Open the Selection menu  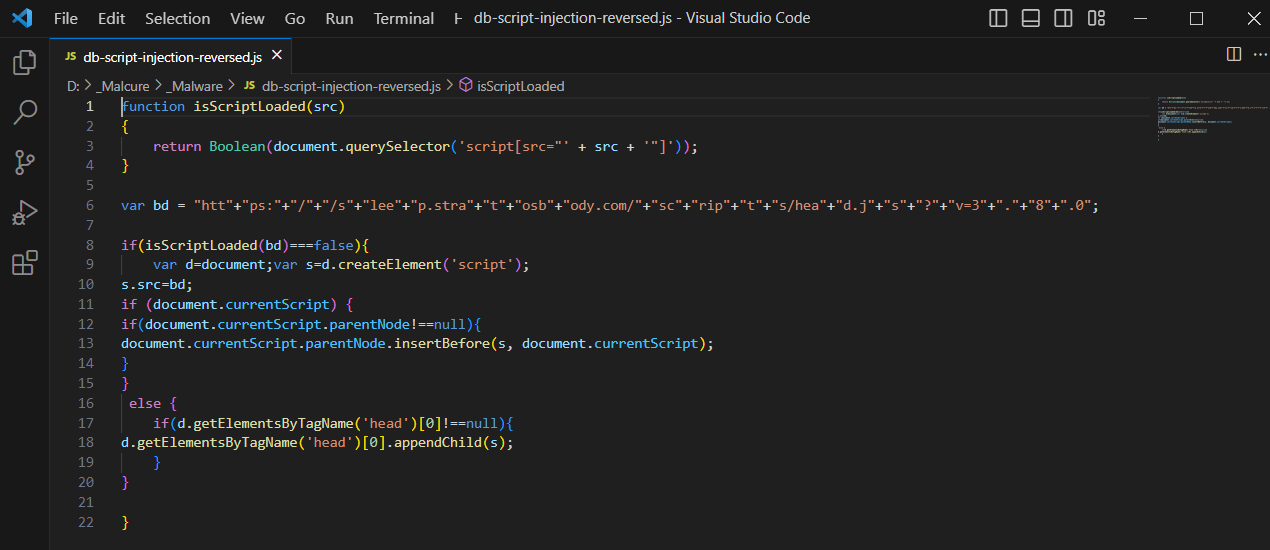click(x=178, y=18)
